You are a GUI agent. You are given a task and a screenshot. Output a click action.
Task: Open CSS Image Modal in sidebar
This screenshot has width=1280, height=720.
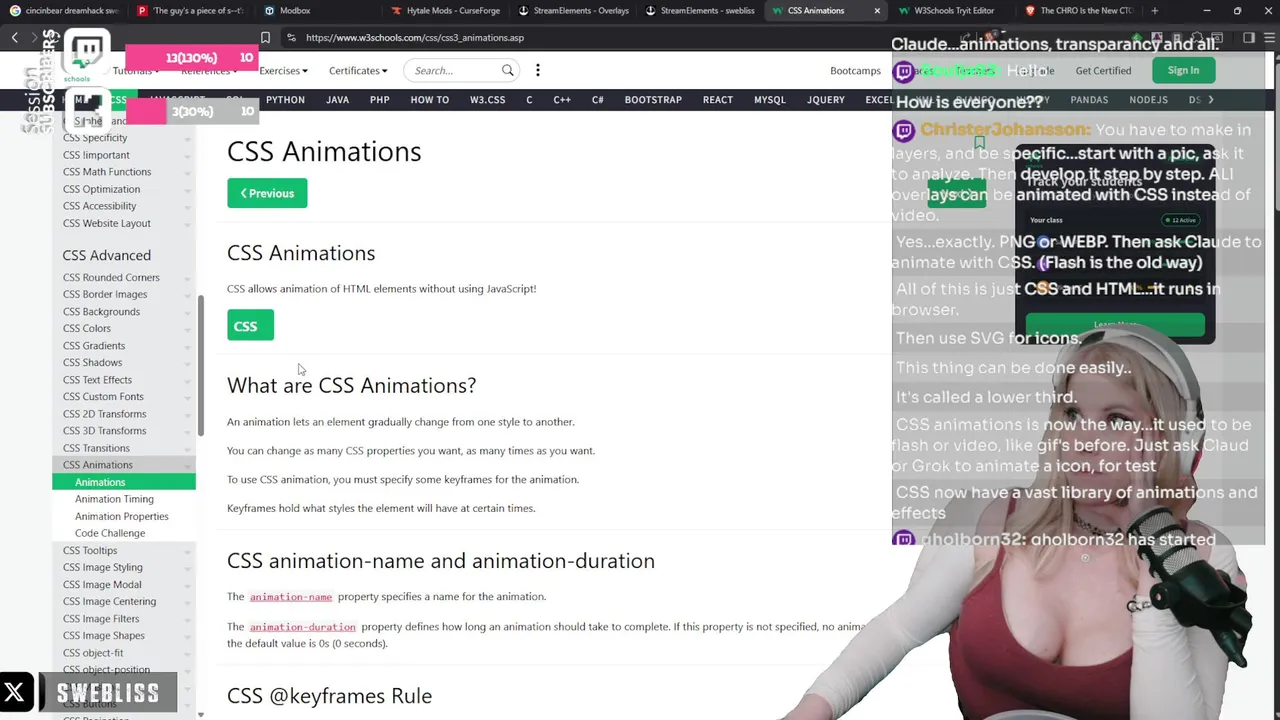102,585
